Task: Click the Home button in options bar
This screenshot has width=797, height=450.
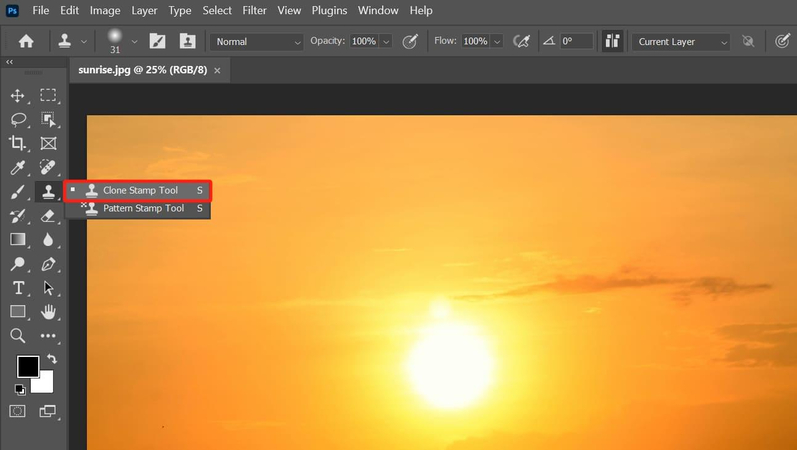Action: 26,42
